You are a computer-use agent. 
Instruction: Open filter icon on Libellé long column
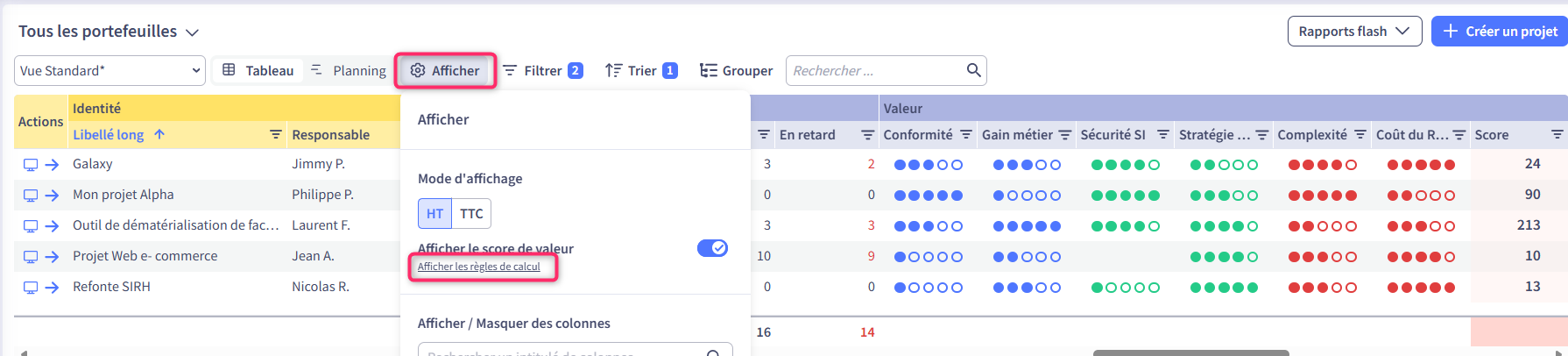[276, 134]
